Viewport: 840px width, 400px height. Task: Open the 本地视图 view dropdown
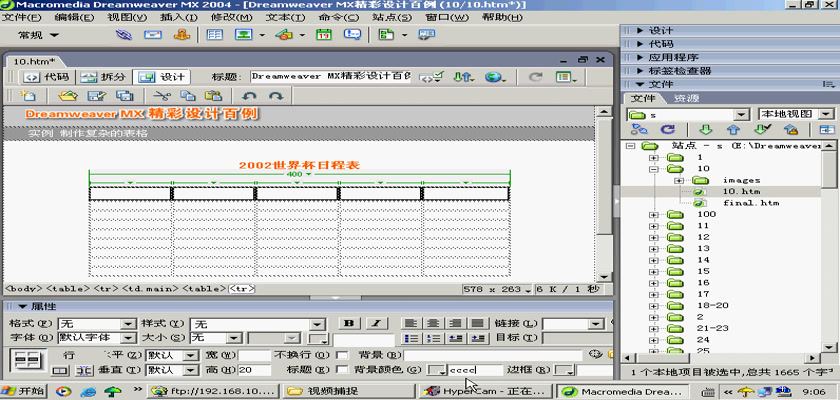coord(827,114)
